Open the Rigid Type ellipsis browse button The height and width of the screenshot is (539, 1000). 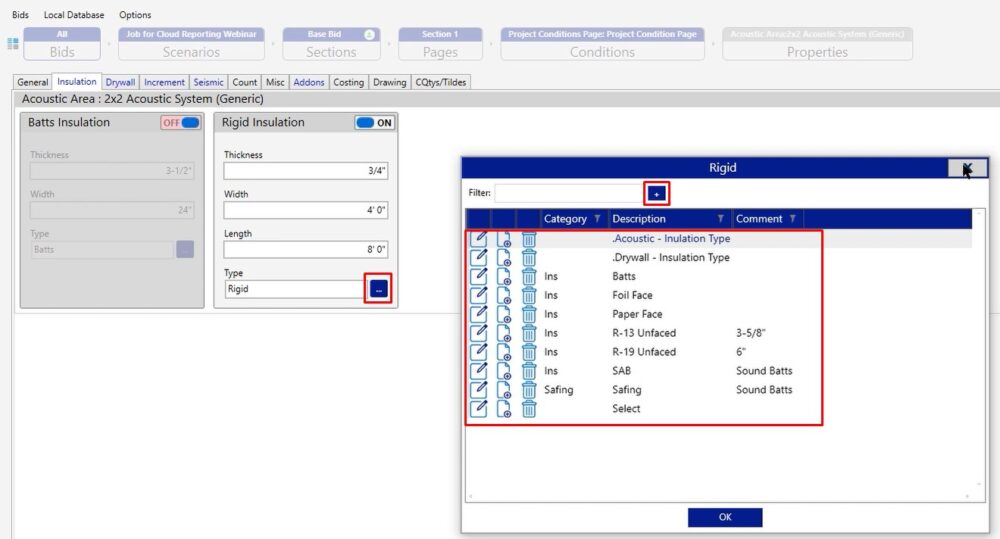[378, 289]
